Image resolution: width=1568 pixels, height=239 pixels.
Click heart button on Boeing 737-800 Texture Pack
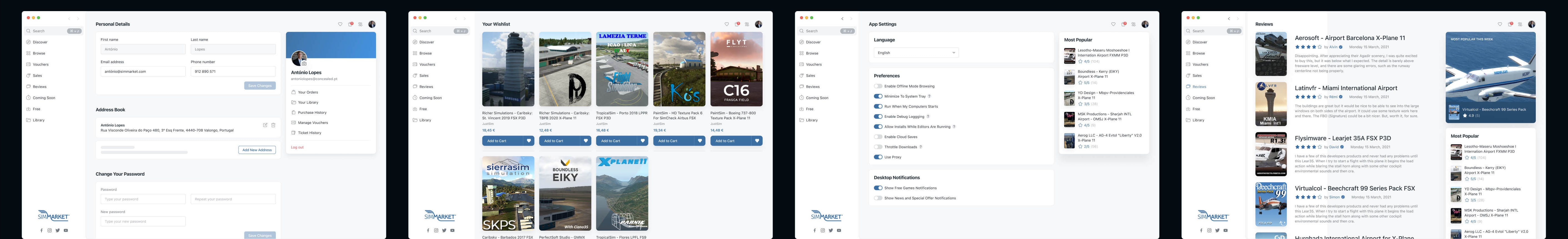(x=757, y=141)
